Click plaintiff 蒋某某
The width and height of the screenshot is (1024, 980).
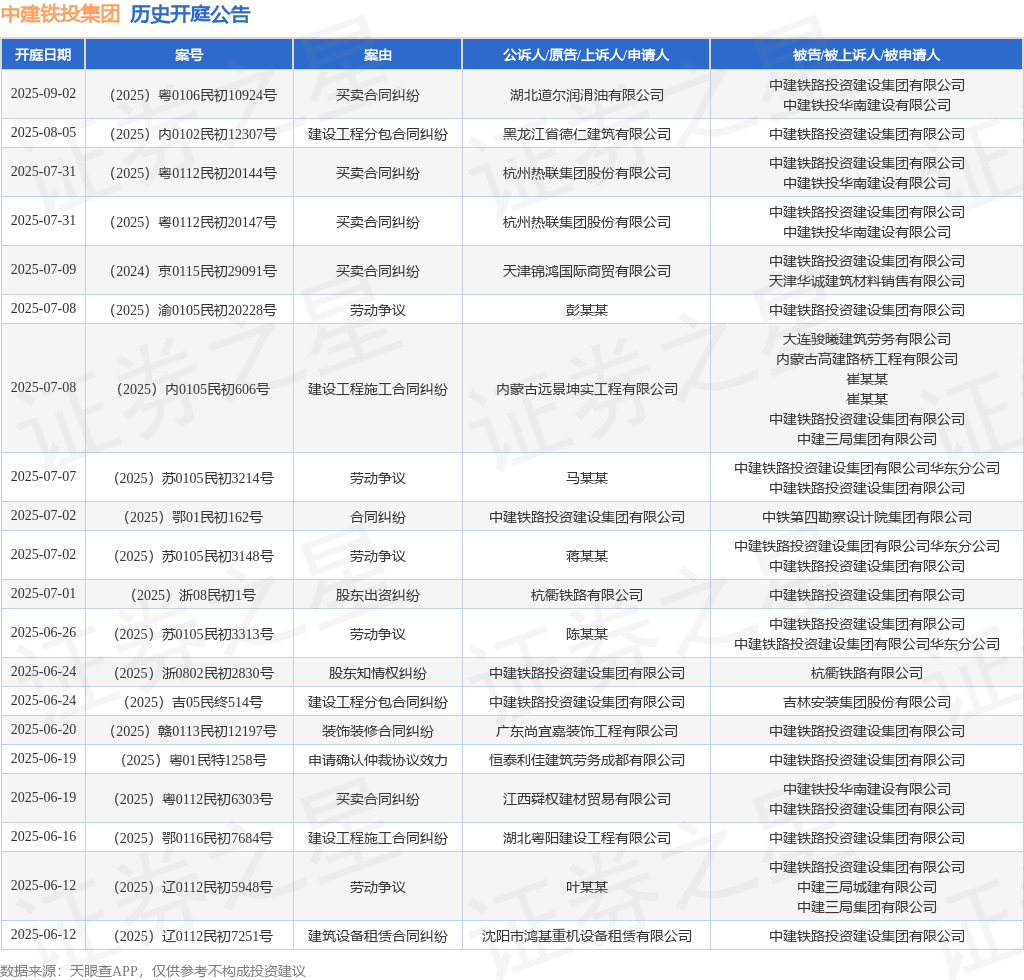click(x=586, y=556)
